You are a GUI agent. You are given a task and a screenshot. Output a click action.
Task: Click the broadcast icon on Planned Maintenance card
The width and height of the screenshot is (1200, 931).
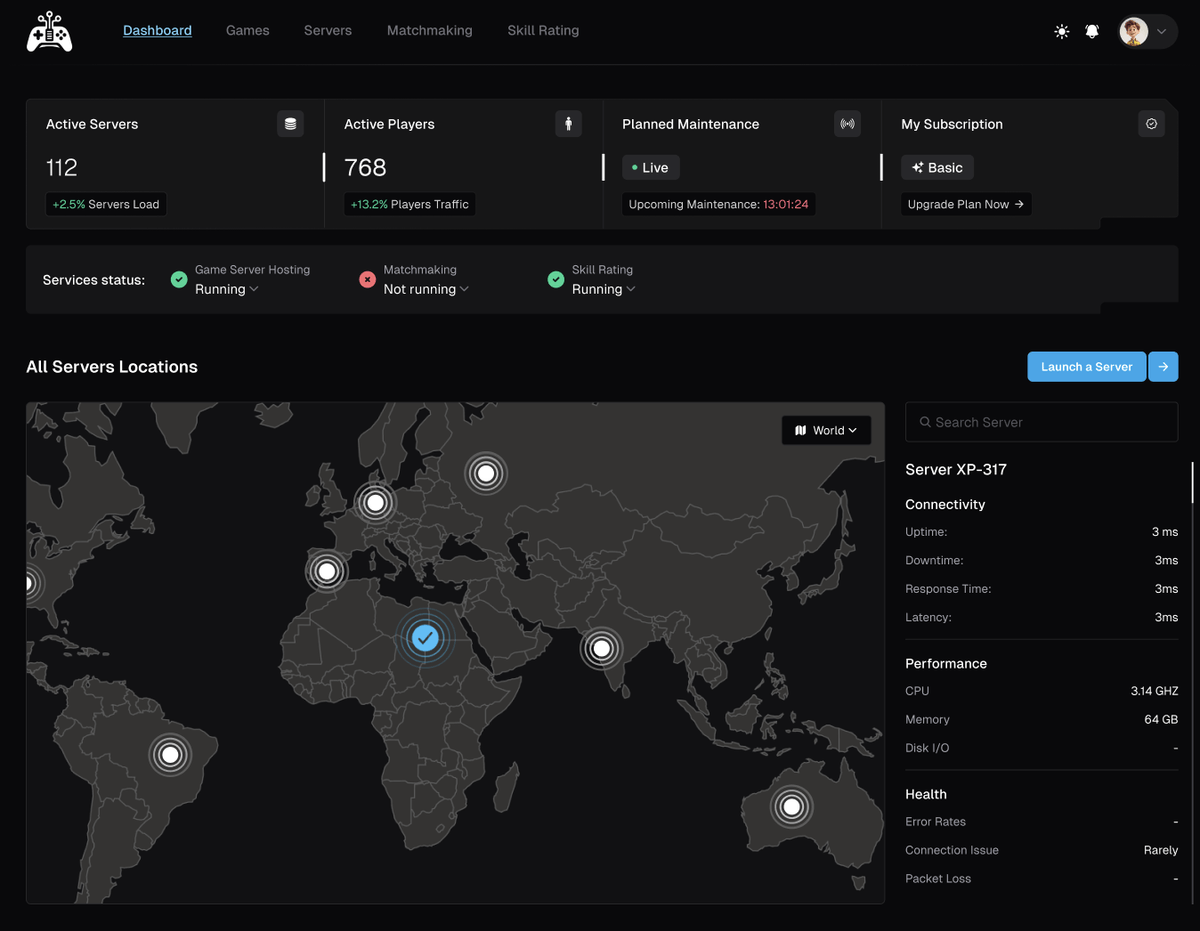(847, 124)
